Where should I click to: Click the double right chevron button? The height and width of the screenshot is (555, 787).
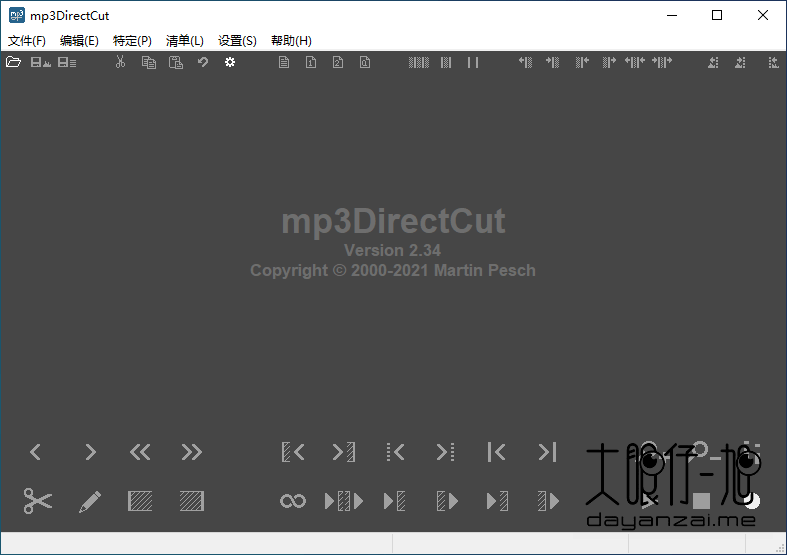(191, 452)
